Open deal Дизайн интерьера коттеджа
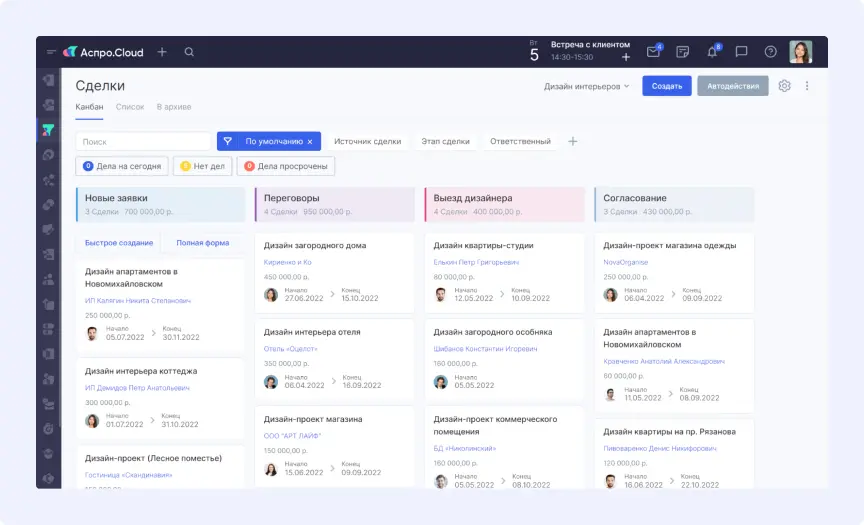The image size is (864, 525). pos(141,371)
